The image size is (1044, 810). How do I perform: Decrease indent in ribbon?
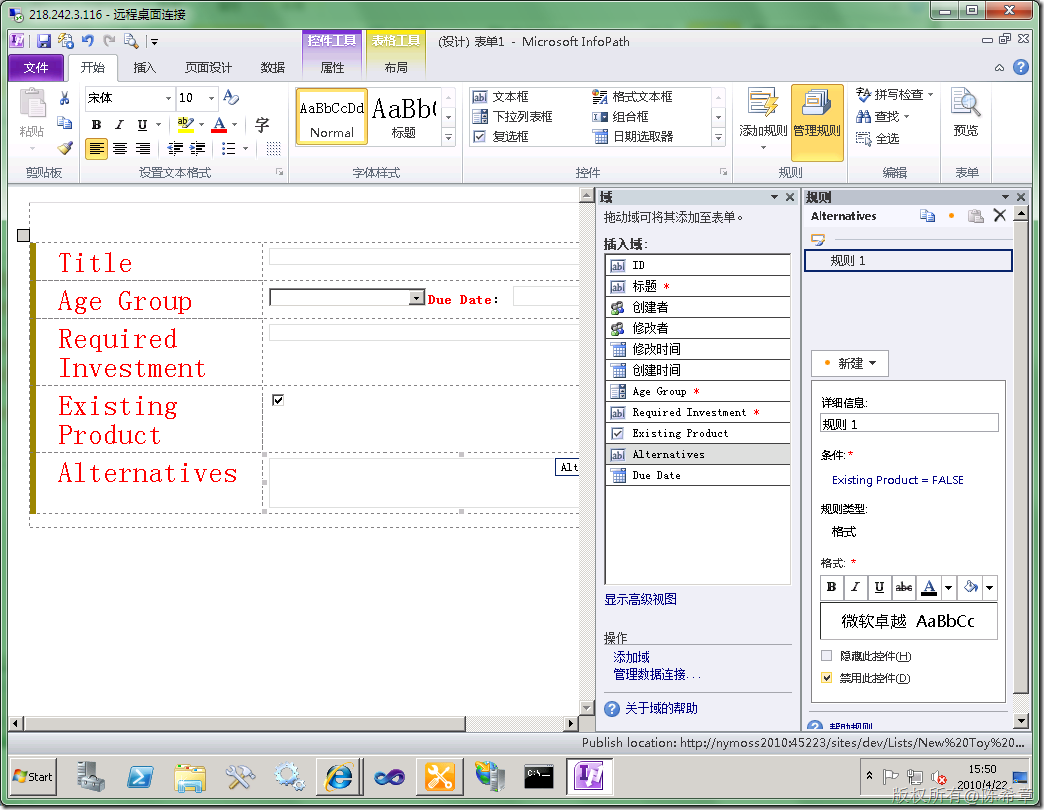175,148
